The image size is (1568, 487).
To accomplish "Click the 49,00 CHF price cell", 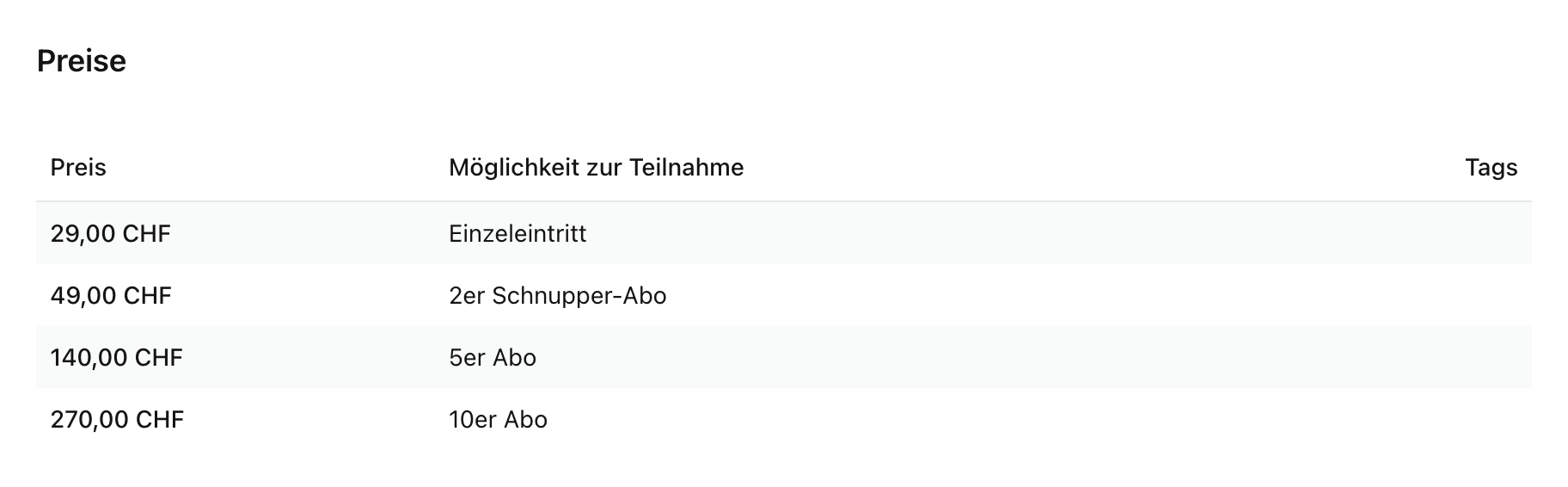I will [111, 295].
